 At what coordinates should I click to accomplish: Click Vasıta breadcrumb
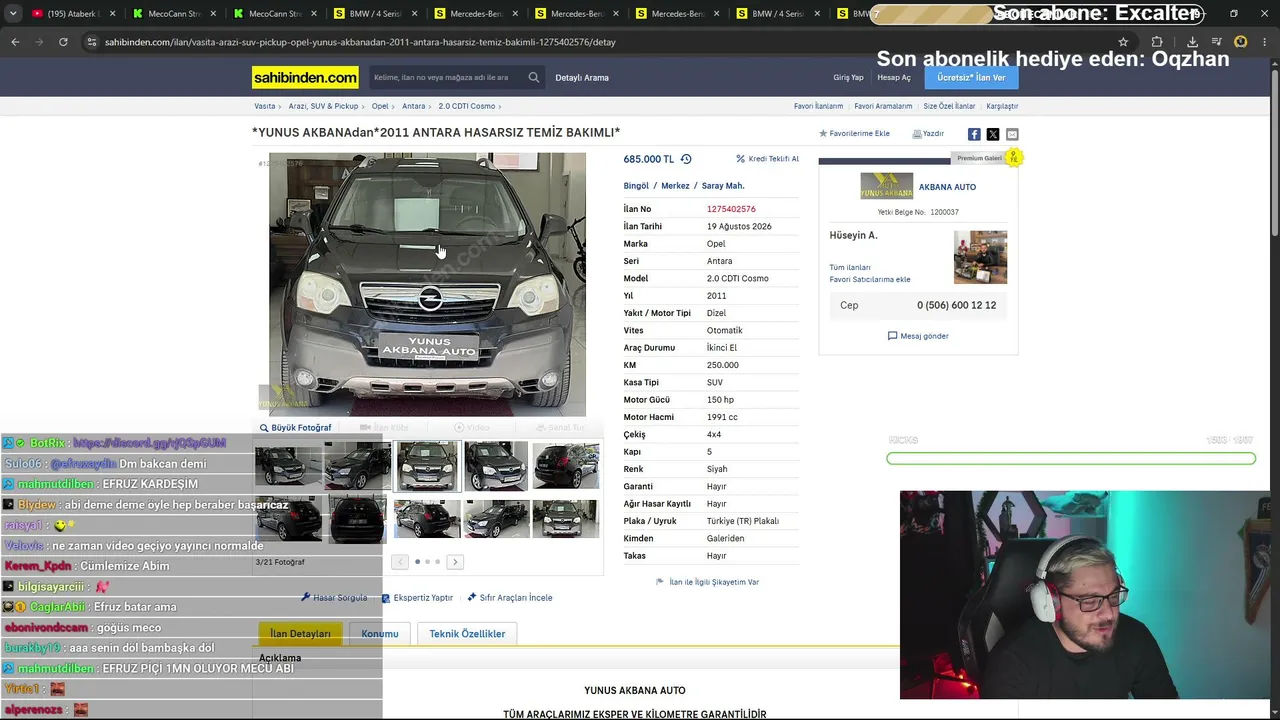point(265,106)
